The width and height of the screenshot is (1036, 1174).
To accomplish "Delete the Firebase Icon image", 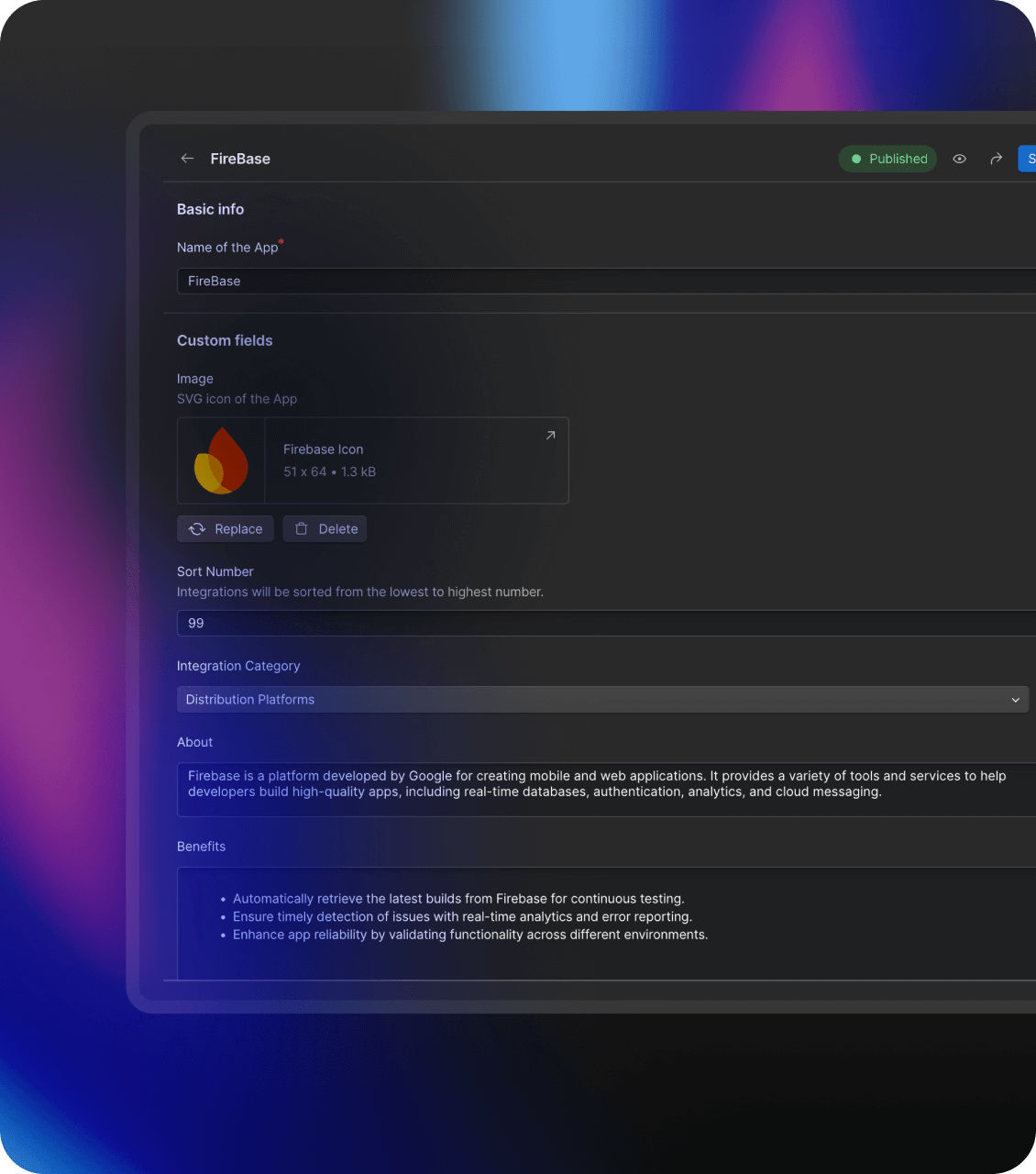I will click(x=325, y=529).
